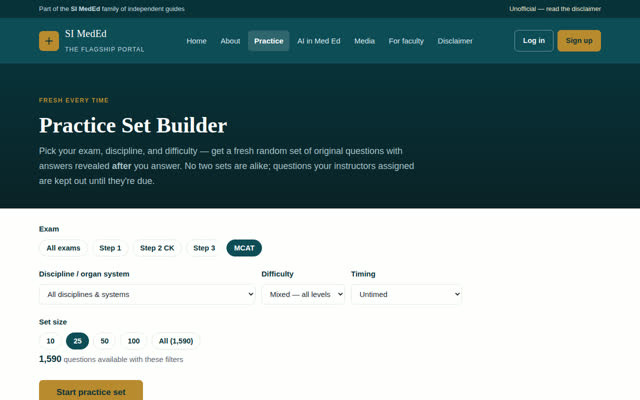Open the For faculty page
The height and width of the screenshot is (400, 640).
pyautogui.click(x=406, y=41)
